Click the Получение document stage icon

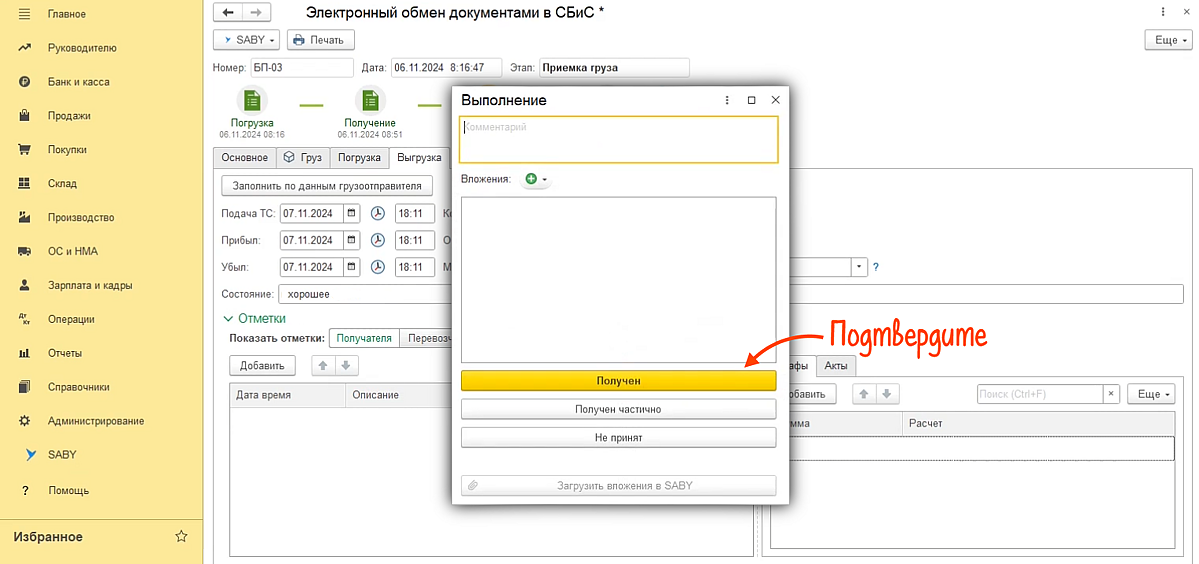tap(370, 101)
